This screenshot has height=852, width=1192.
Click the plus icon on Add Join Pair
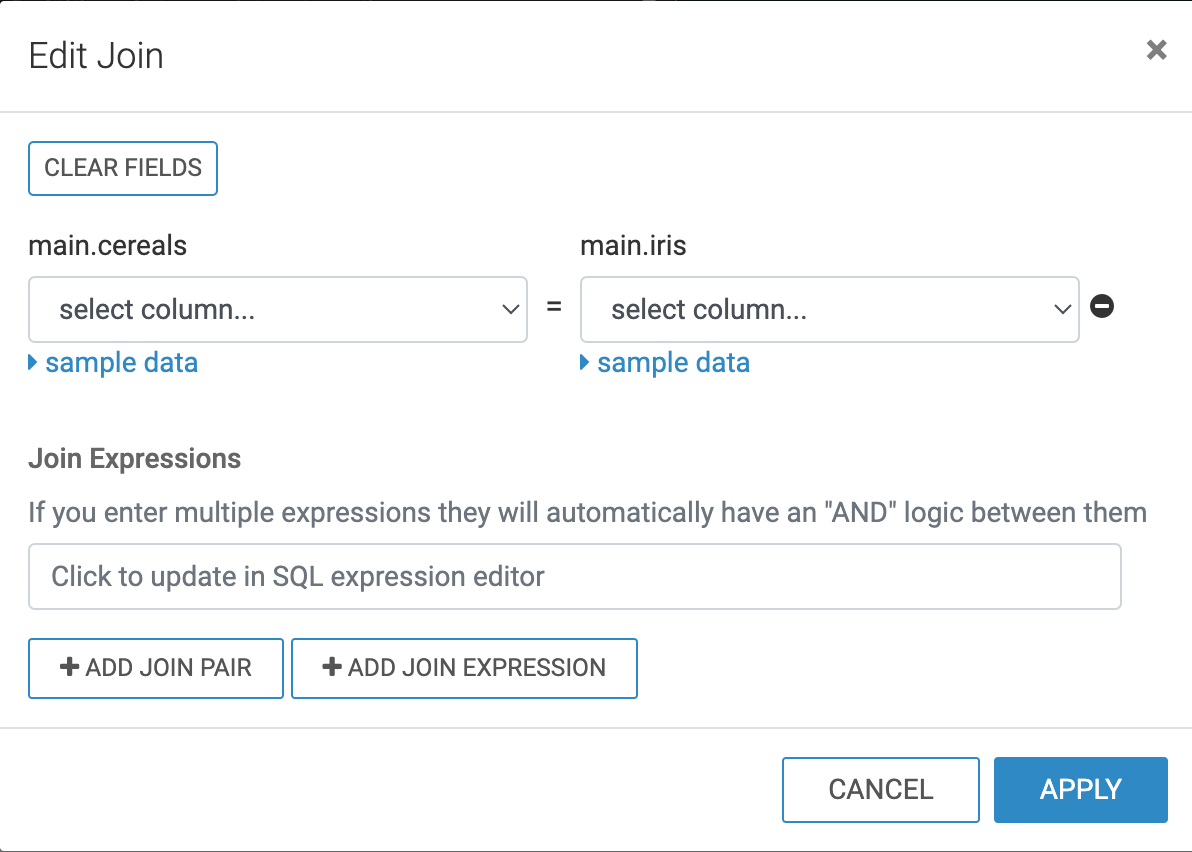point(70,667)
